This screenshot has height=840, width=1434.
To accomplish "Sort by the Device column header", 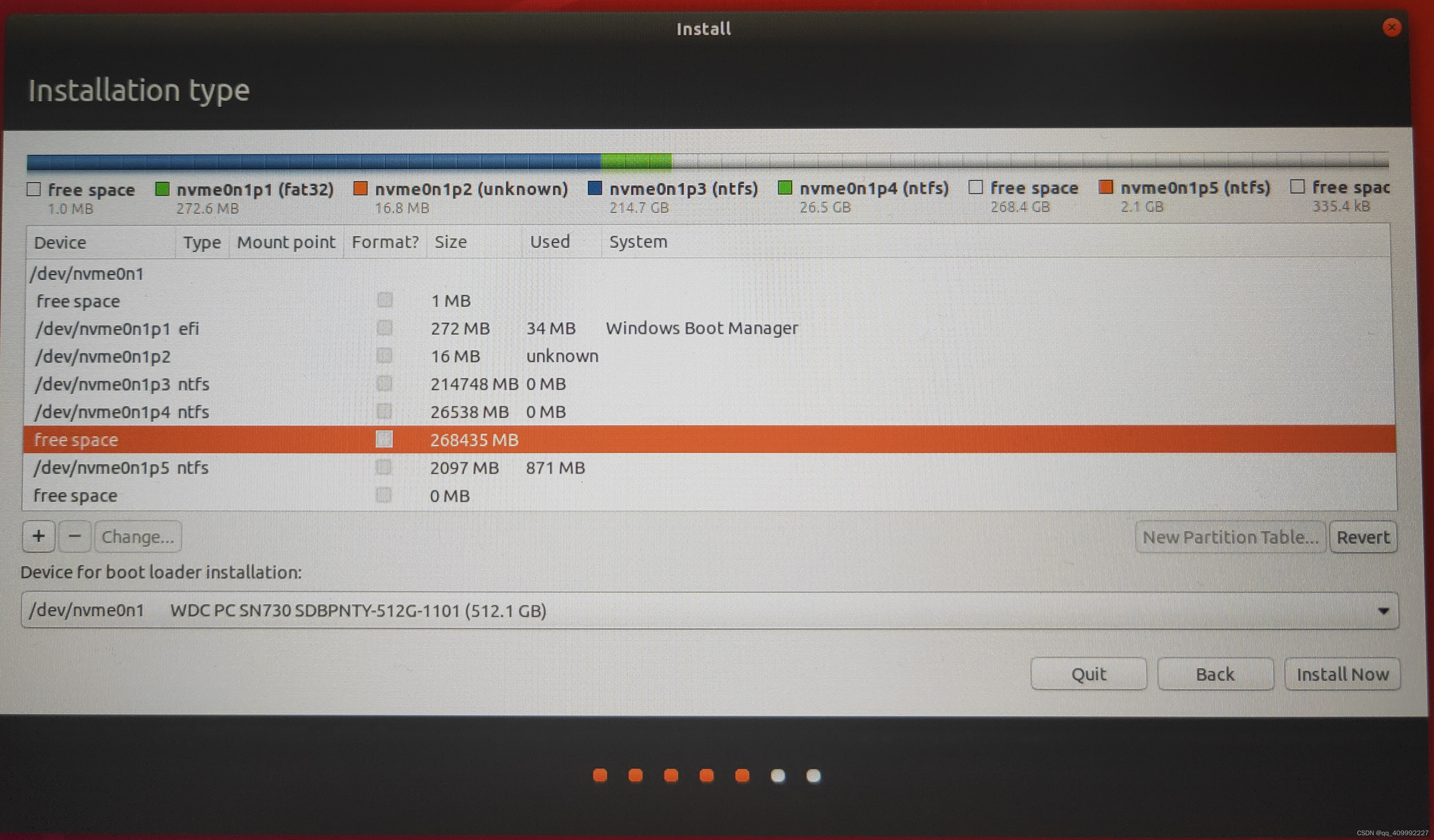I will coord(101,242).
